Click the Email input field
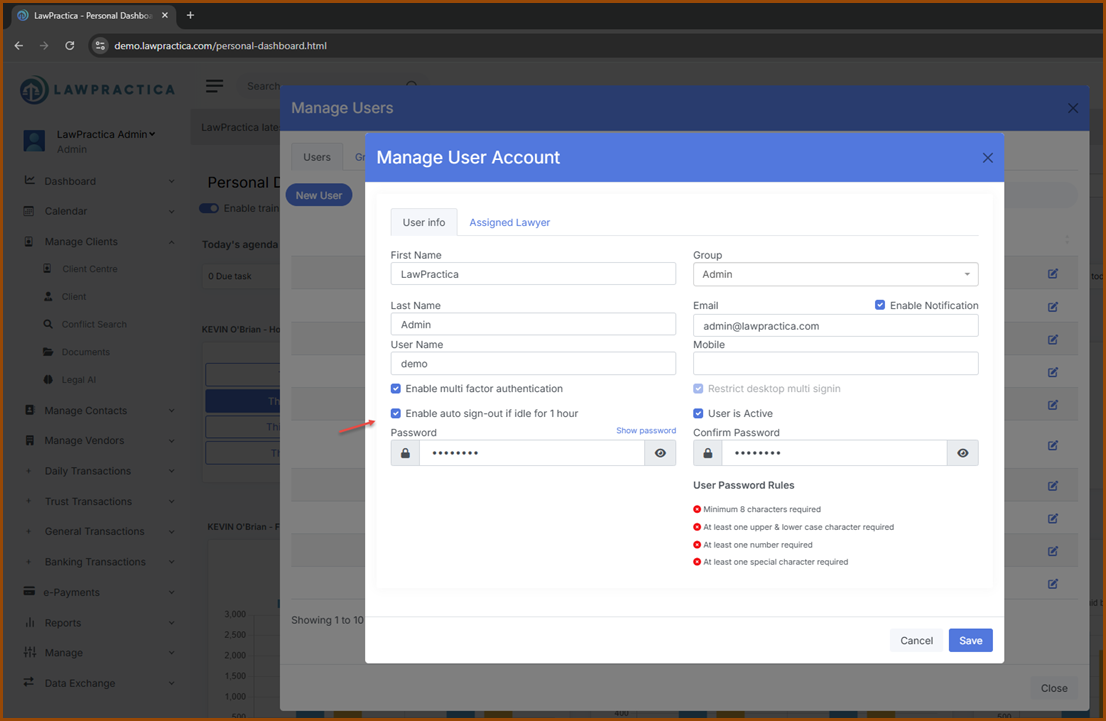Screen dimensions: 1106x721 (835, 326)
